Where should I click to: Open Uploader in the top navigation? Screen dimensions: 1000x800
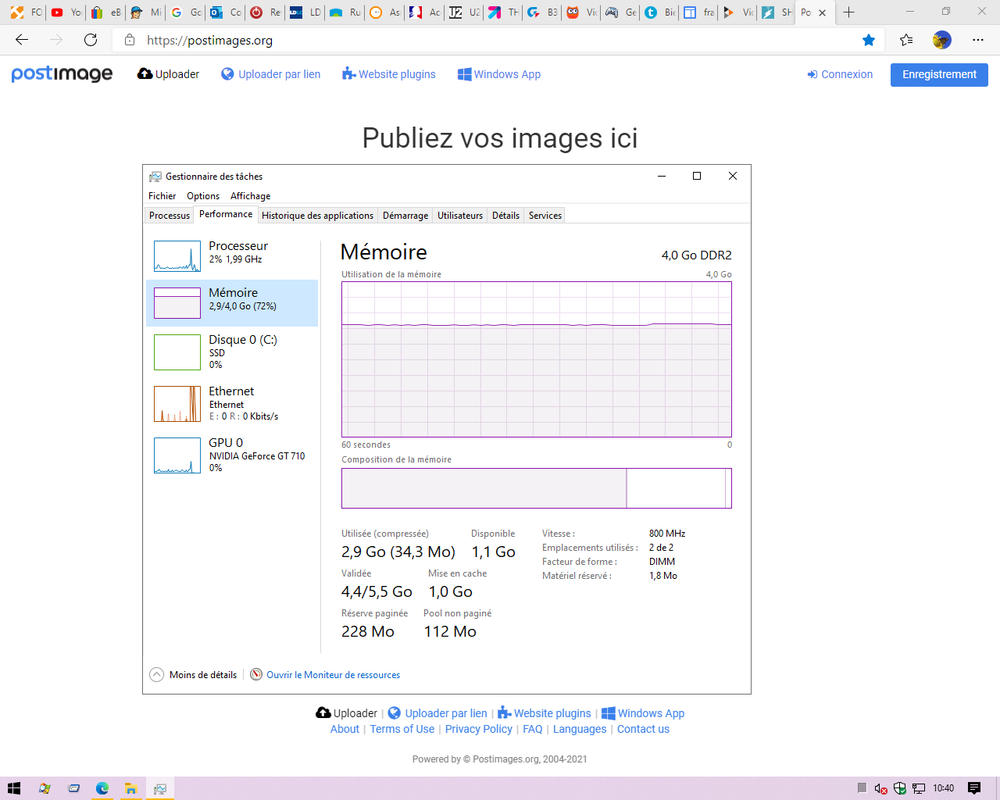168,74
